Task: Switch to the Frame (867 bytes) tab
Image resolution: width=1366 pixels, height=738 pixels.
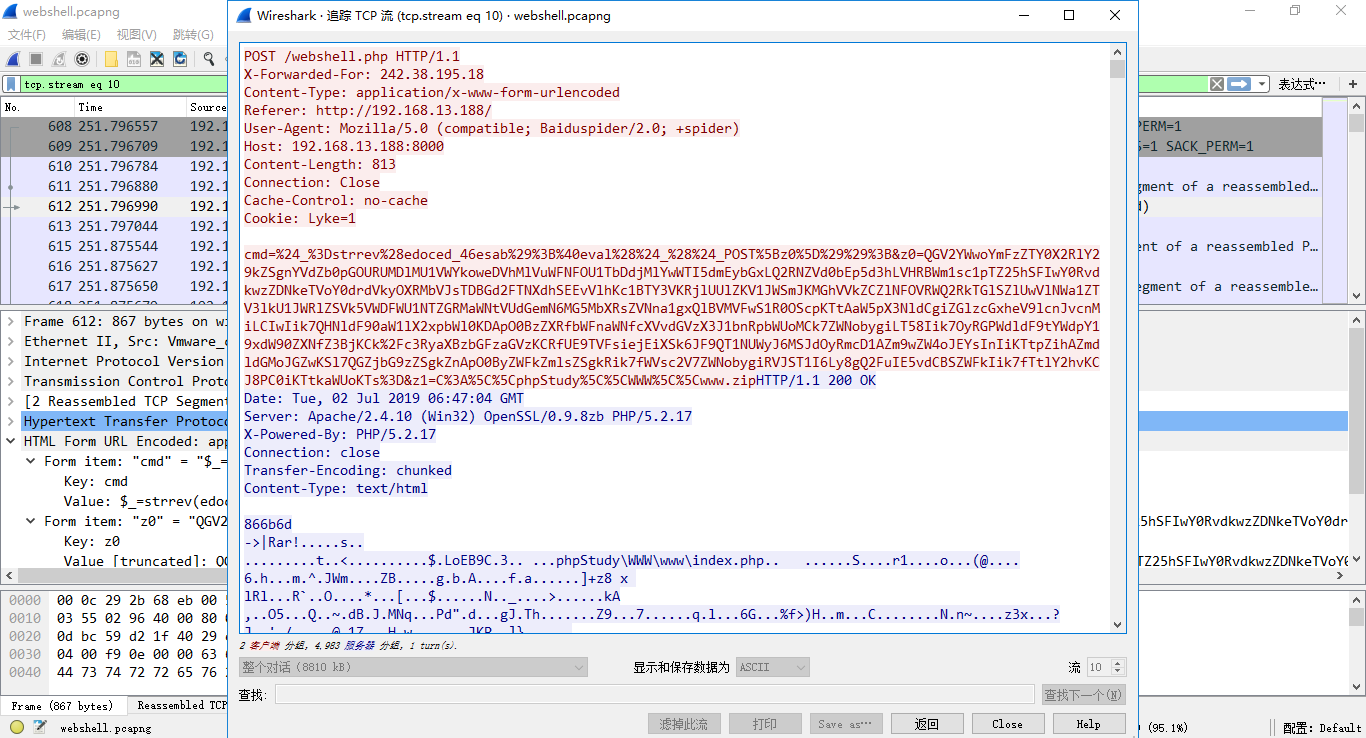Action: [63, 706]
